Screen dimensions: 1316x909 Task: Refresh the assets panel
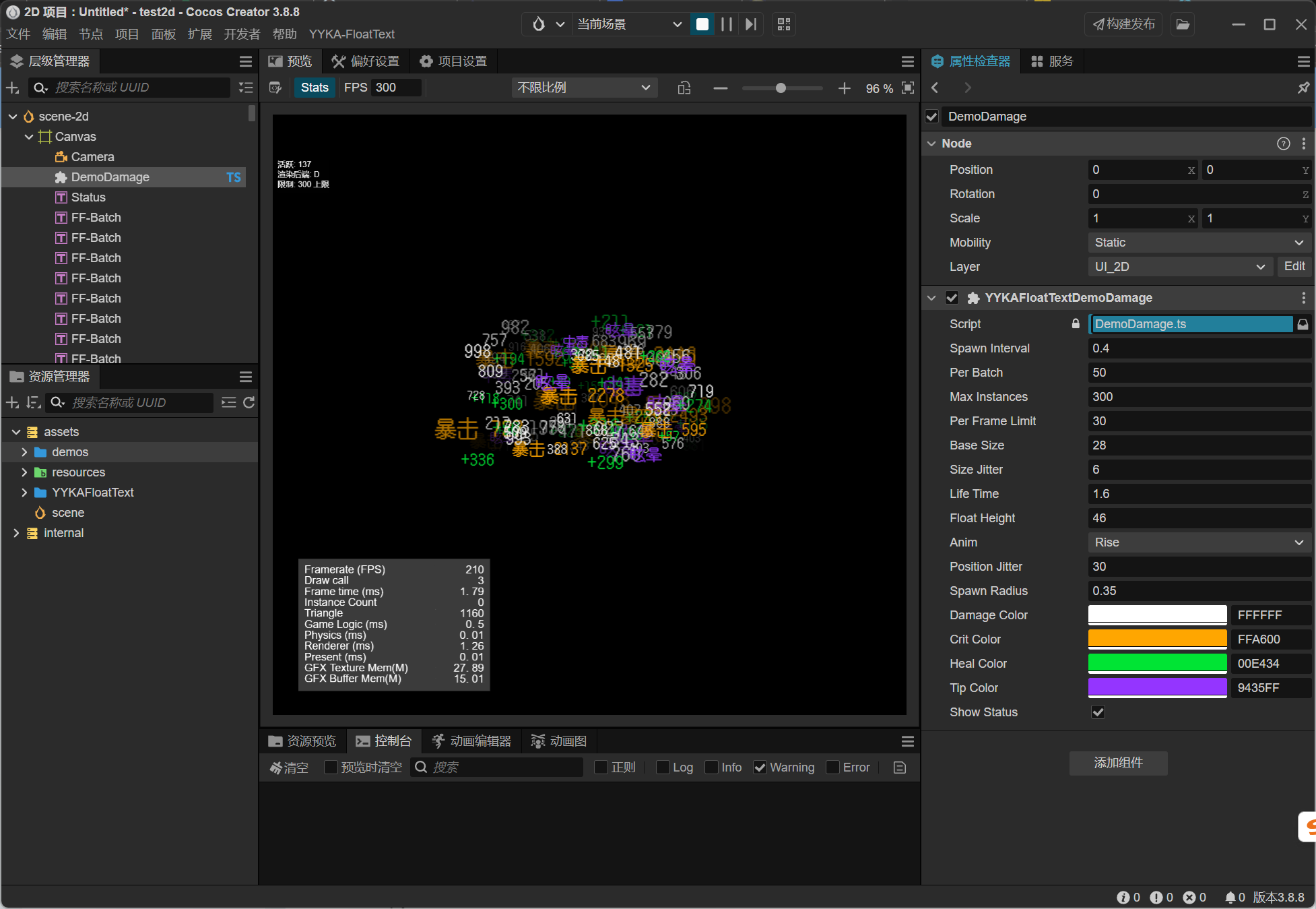coord(249,402)
